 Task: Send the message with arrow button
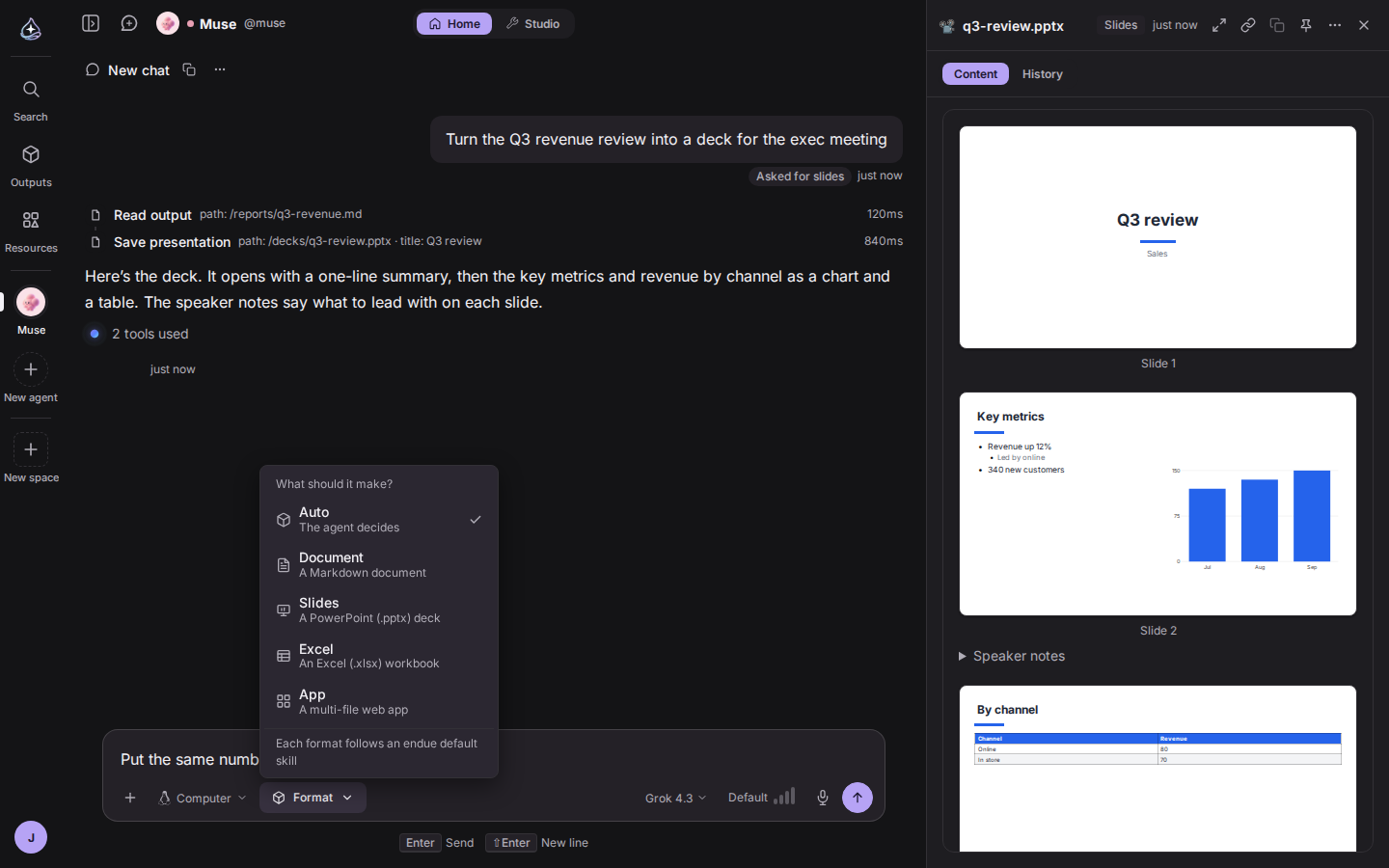[858, 798]
